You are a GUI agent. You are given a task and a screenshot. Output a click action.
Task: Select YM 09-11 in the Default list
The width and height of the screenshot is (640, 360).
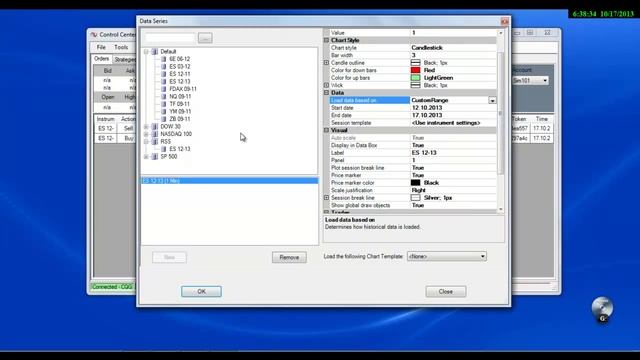click(180, 111)
